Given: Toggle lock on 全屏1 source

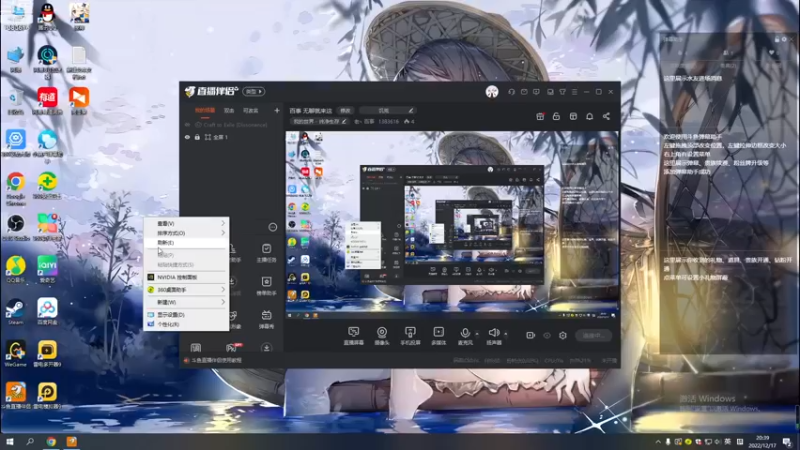Looking at the screenshot, I should (x=197, y=137).
